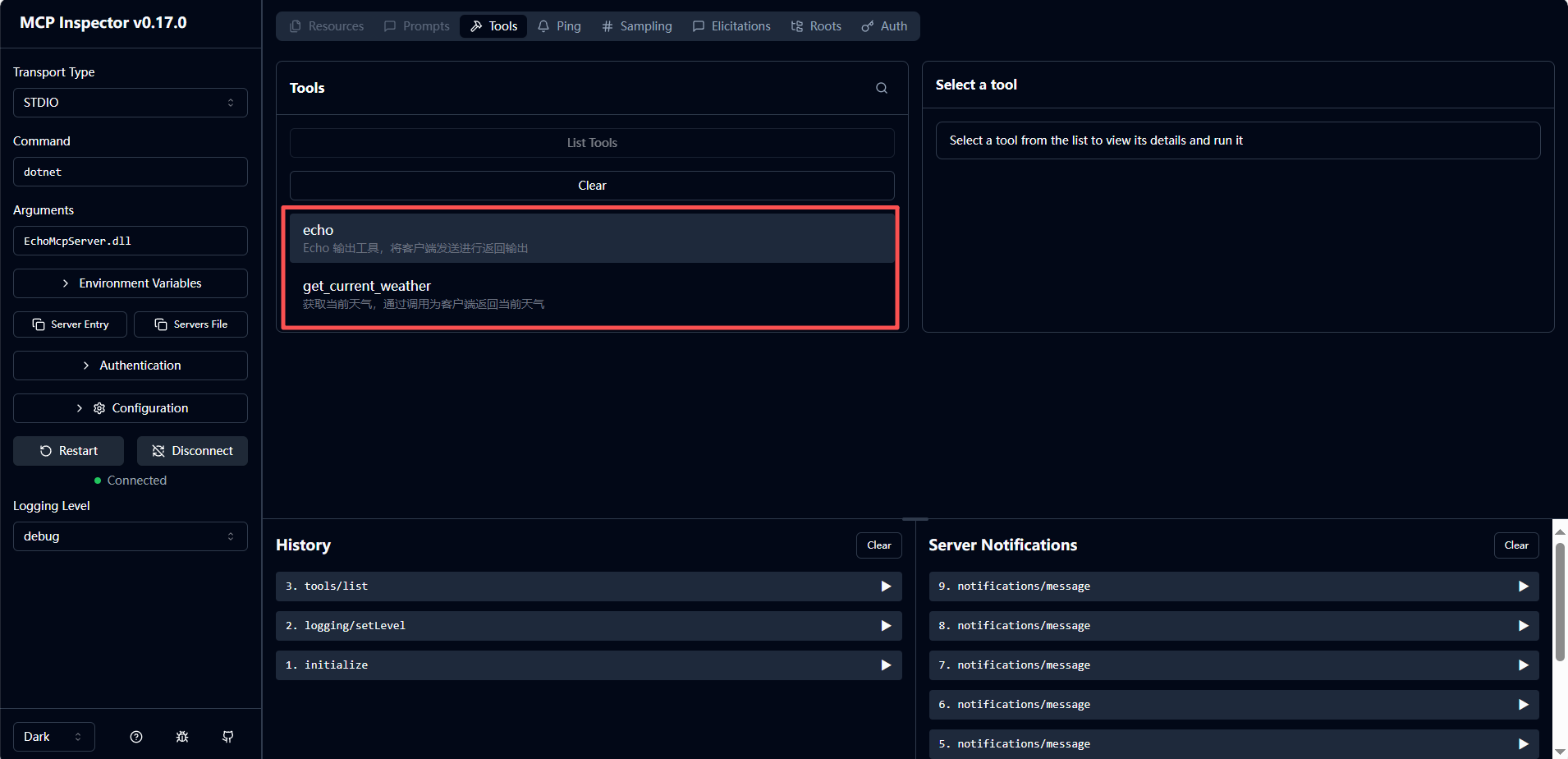Viewport: 1568px width, 759px height.
Task: Click the MCP Inspector v0.17.0 title
Action: pos(103,23)
